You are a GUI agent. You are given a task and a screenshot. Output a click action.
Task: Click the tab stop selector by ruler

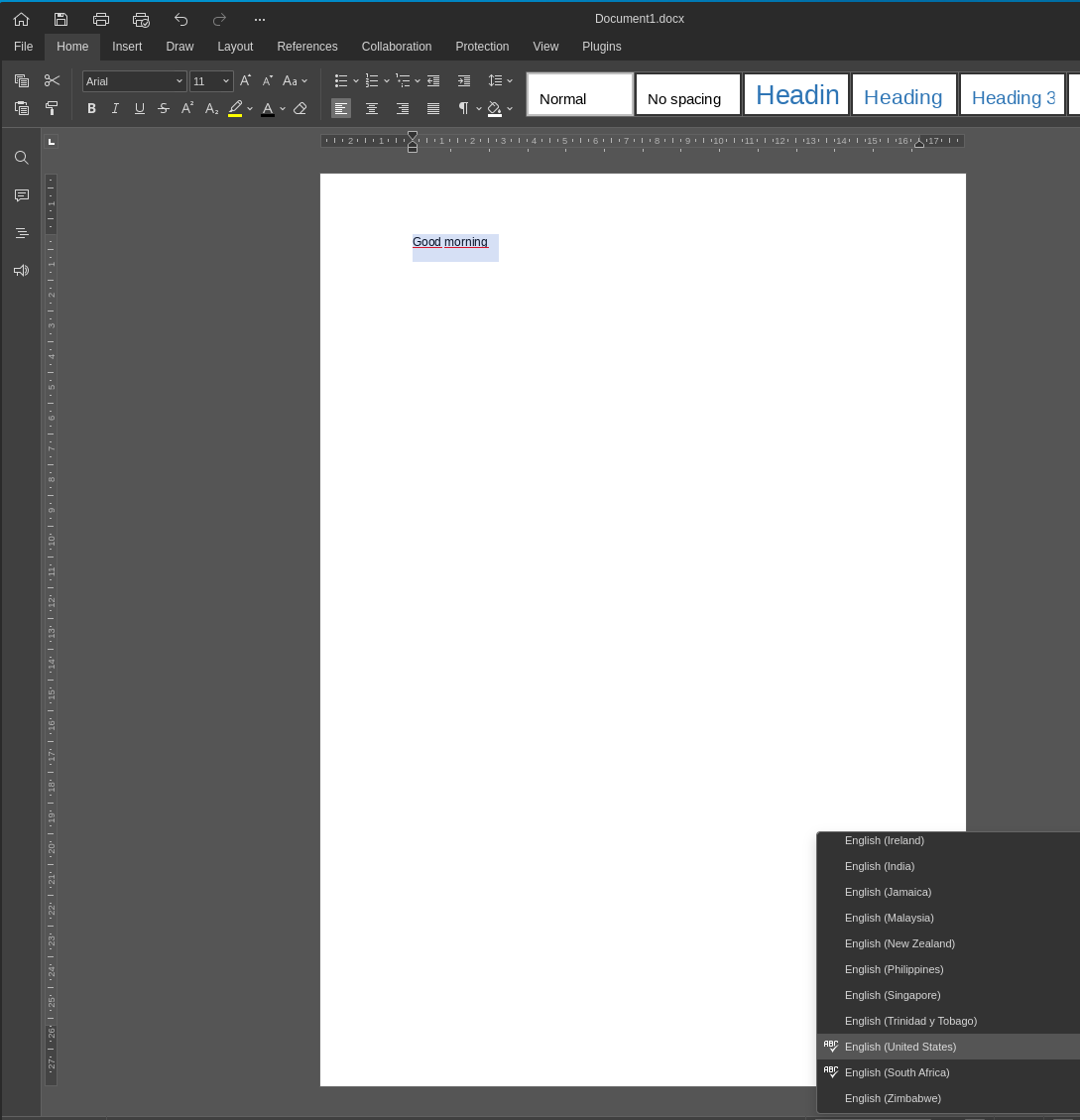pos(52,142)
